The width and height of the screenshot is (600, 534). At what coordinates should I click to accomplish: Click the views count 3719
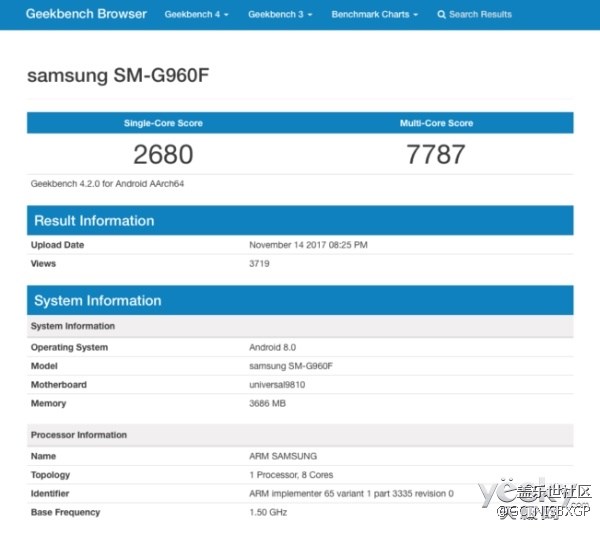[259, 264]
